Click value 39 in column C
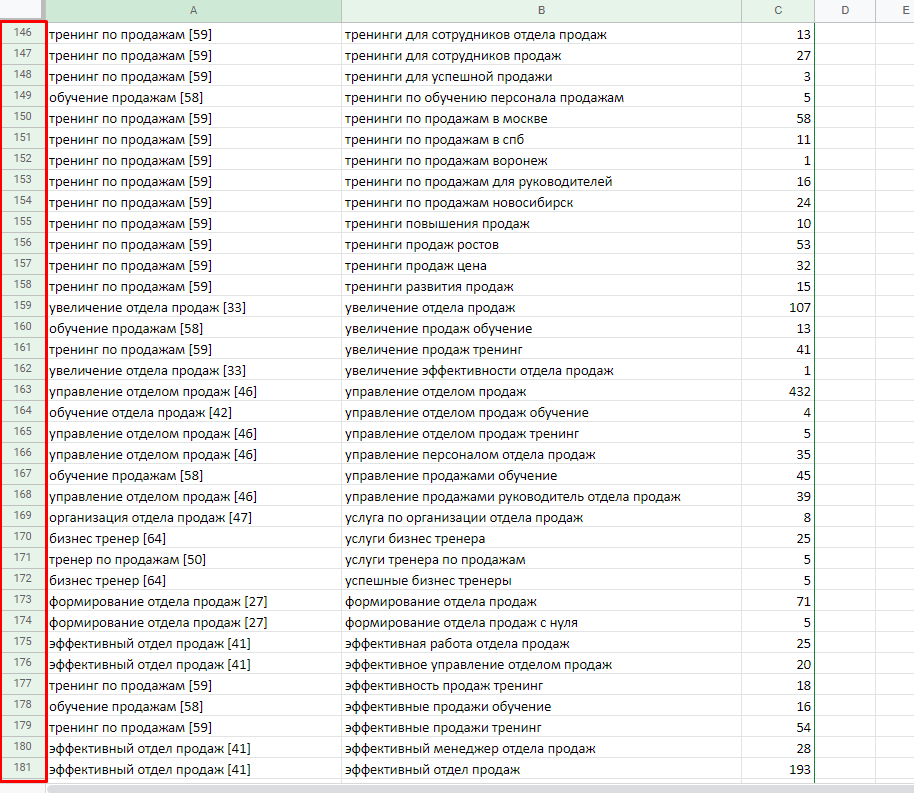 coord(803,497)
